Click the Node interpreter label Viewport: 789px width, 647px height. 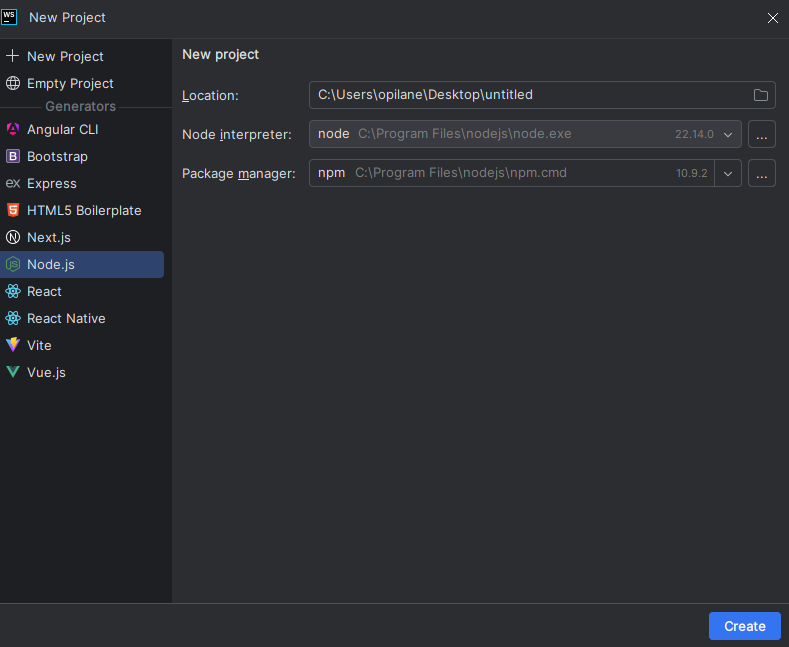(236, 134)
